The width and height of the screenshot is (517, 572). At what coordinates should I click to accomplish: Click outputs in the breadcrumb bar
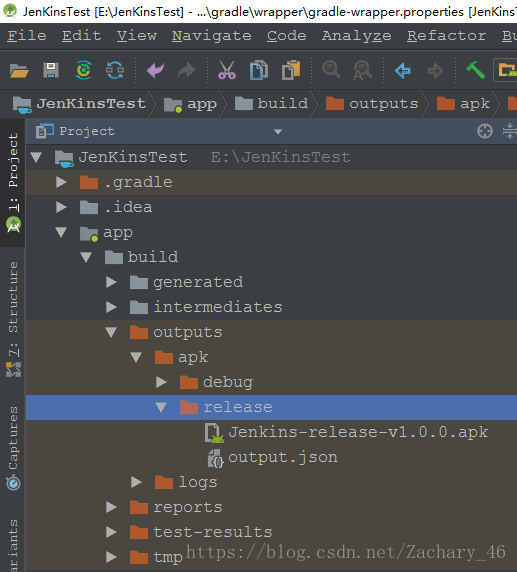point(372,104)
